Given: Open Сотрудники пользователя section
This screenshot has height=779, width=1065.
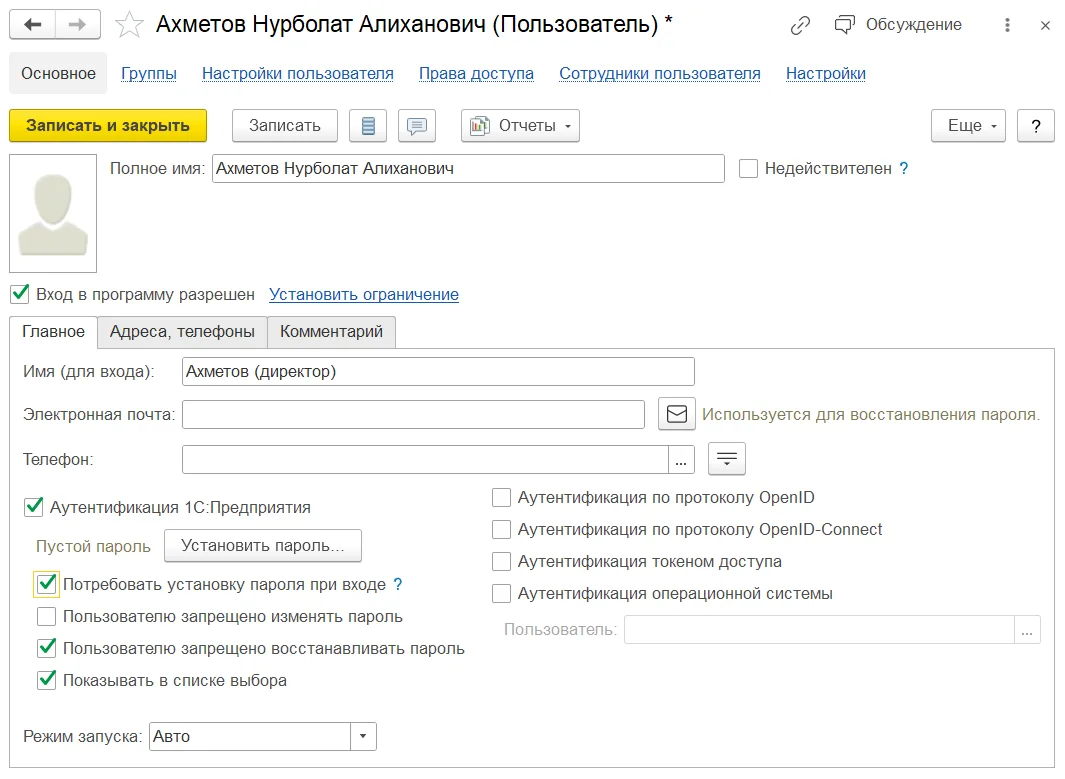Looking at the screenshot, I should 660,73.
